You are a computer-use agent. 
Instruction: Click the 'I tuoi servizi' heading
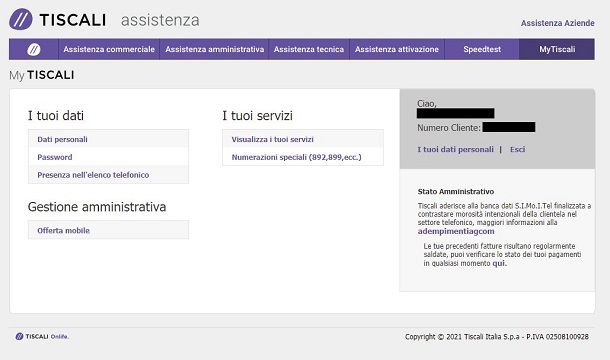coord(258,116)
